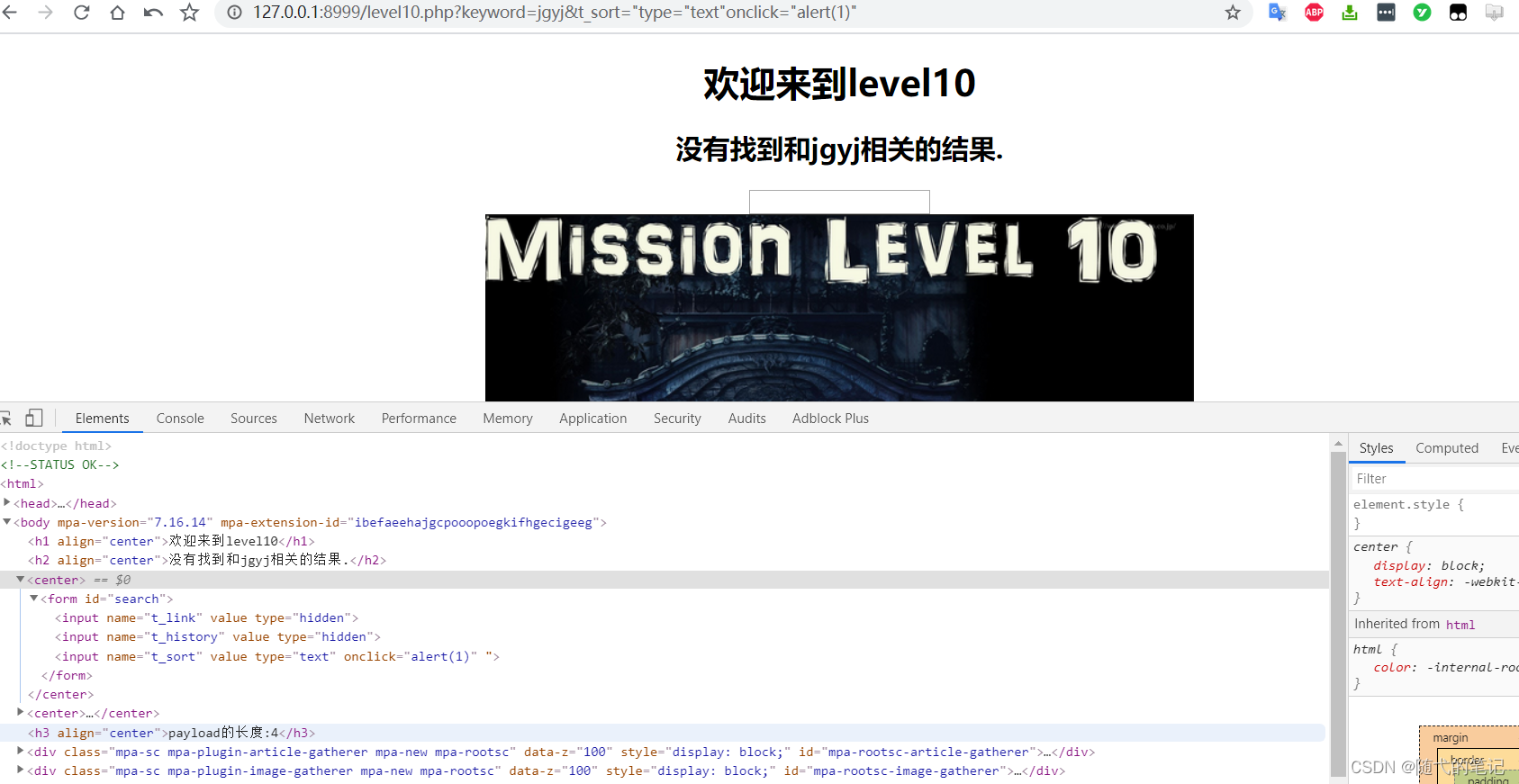This screenshot has width=1519, height=784.
Task: Expand the mpa-plugin-article-gatherer div
Action: coord(21,752)
